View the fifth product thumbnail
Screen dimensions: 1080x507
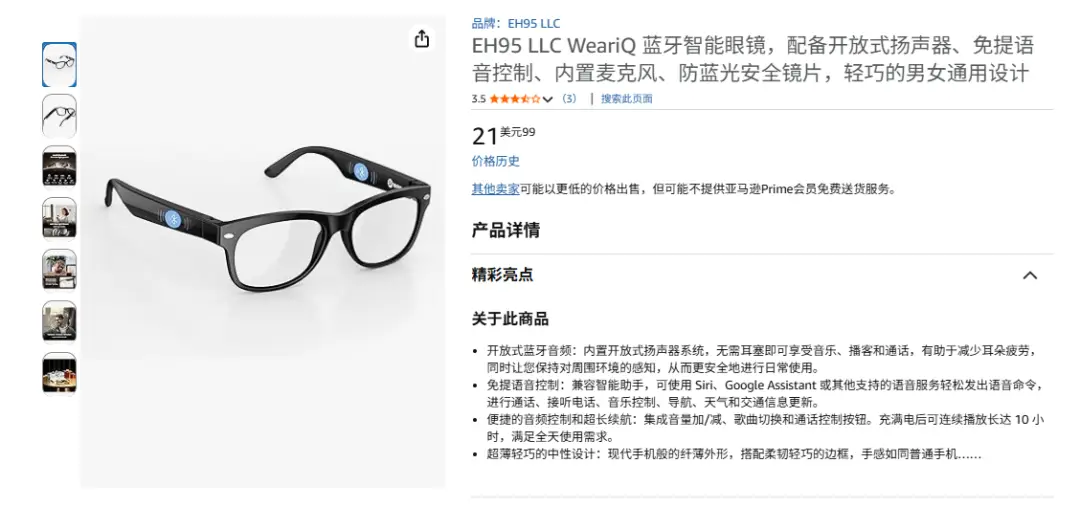pyautogui.click(x=59, y=271)
